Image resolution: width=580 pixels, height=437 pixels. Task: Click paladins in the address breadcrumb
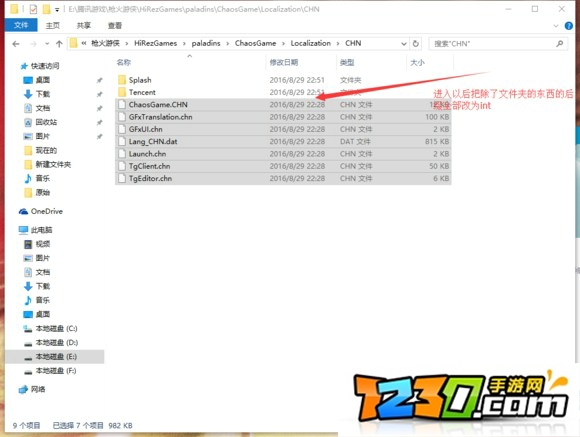coord(206,43)
